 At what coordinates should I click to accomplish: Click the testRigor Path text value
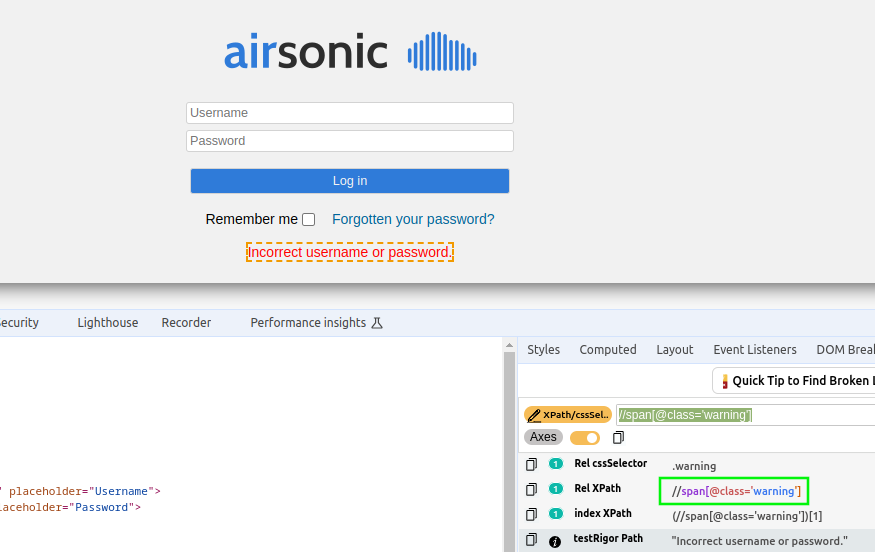759,541
